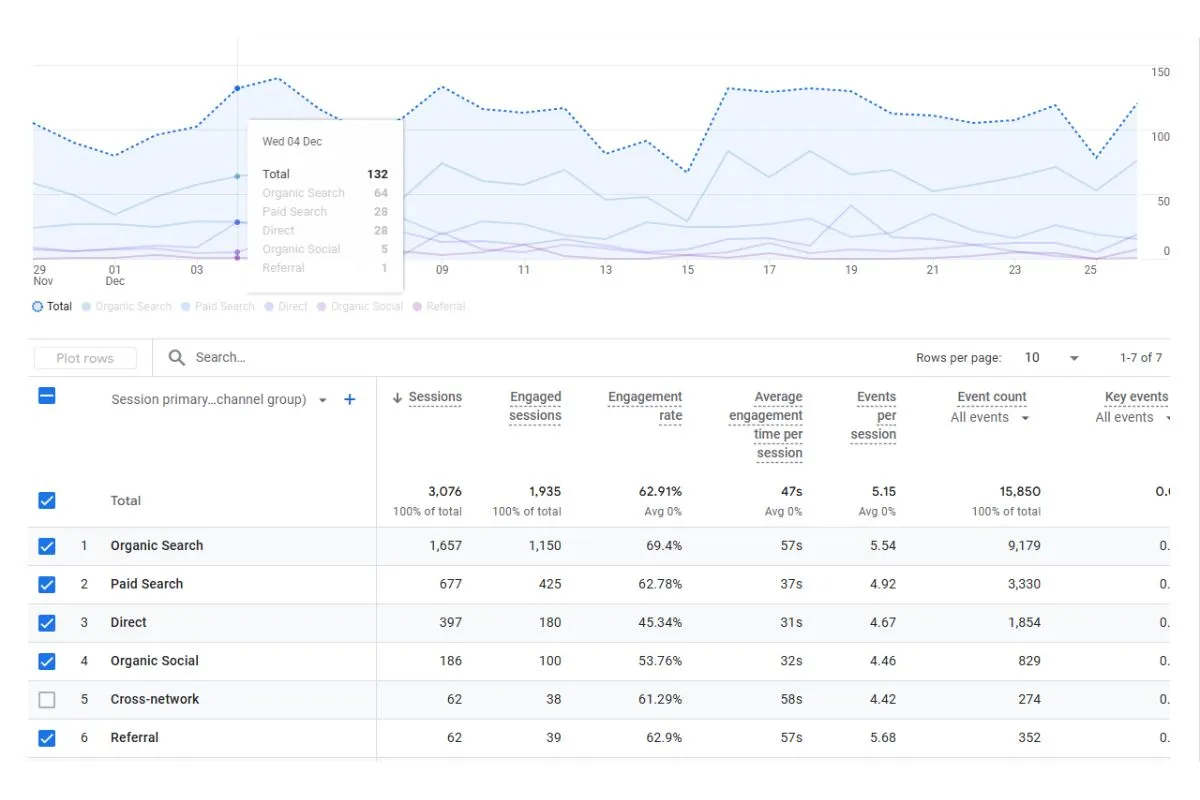The image size is (1200, 800).
Task: Click the 15,850 total event count
Action: 1019,491
